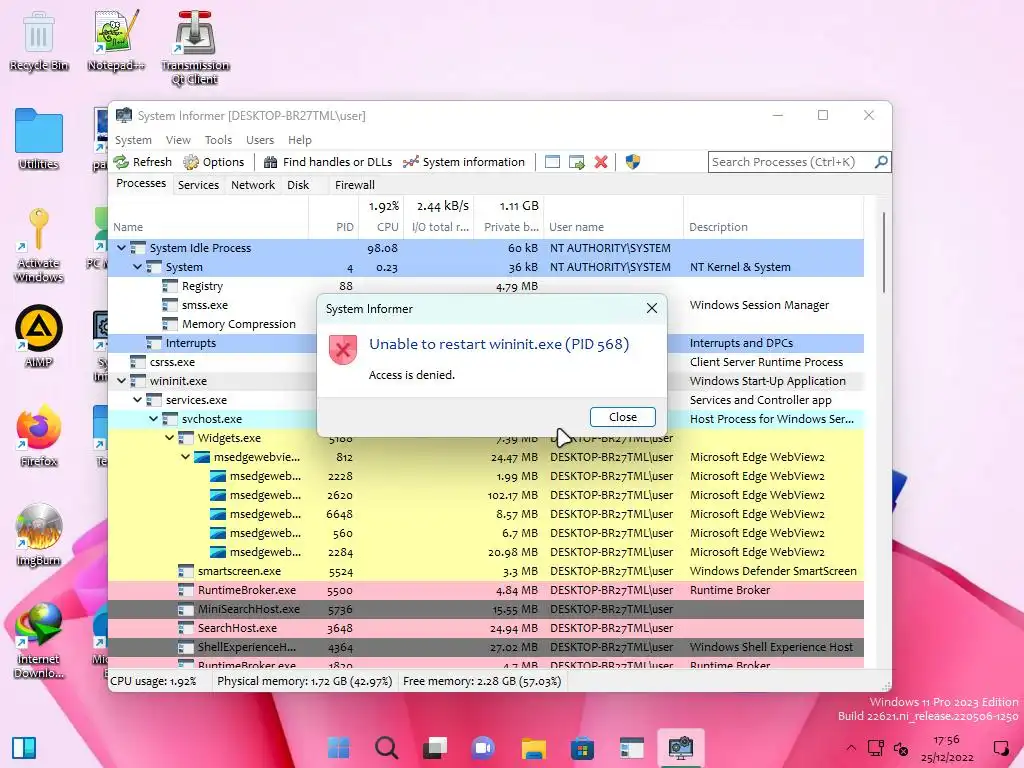The height and width of the screenshot is (768, 1024).
Task: Click the find window and thread icon
Action: click(577, 162)
